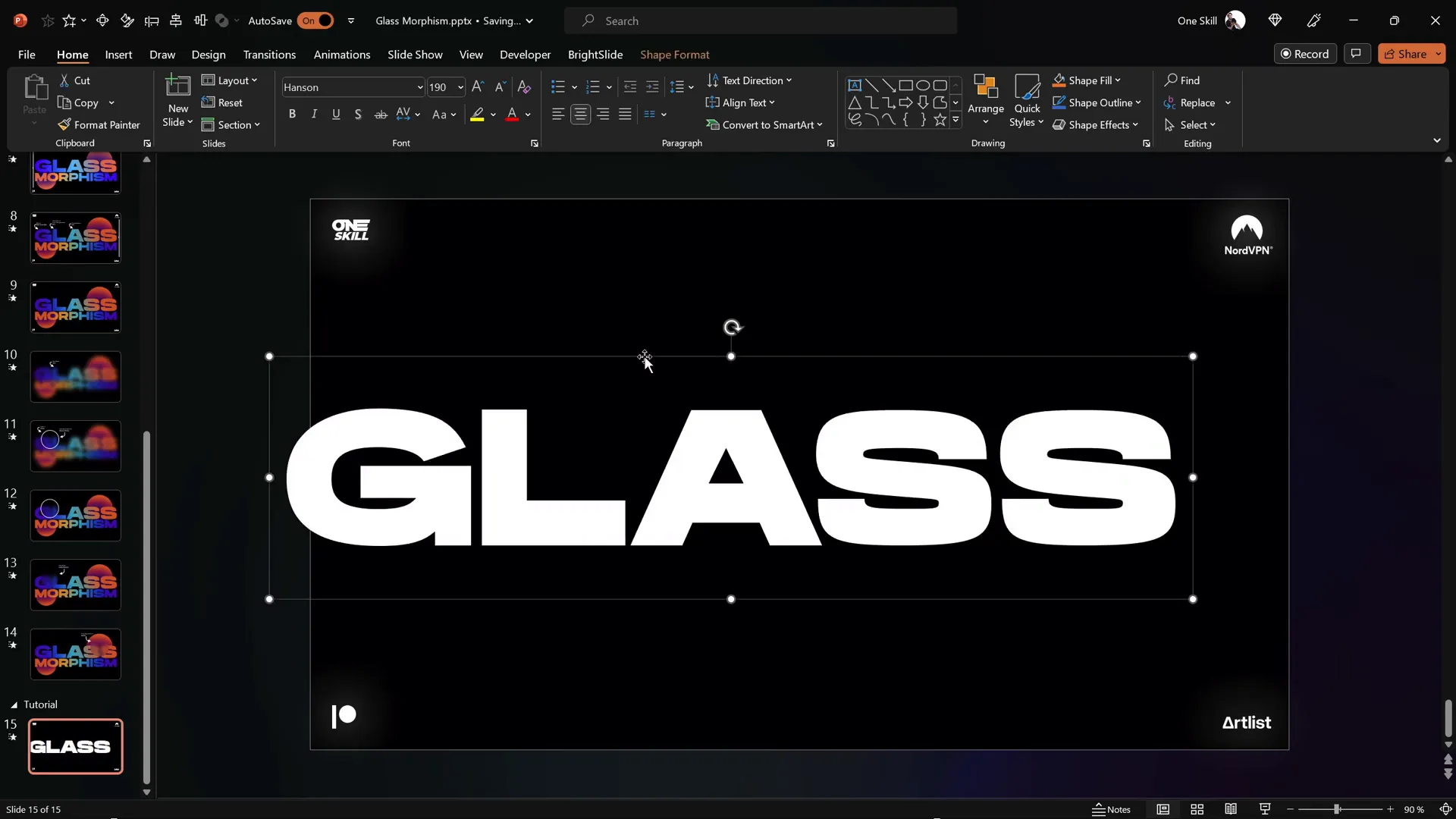Select slide 13 thumbnail
This screenshot has width=1456, height=819.
pos(74,585)
